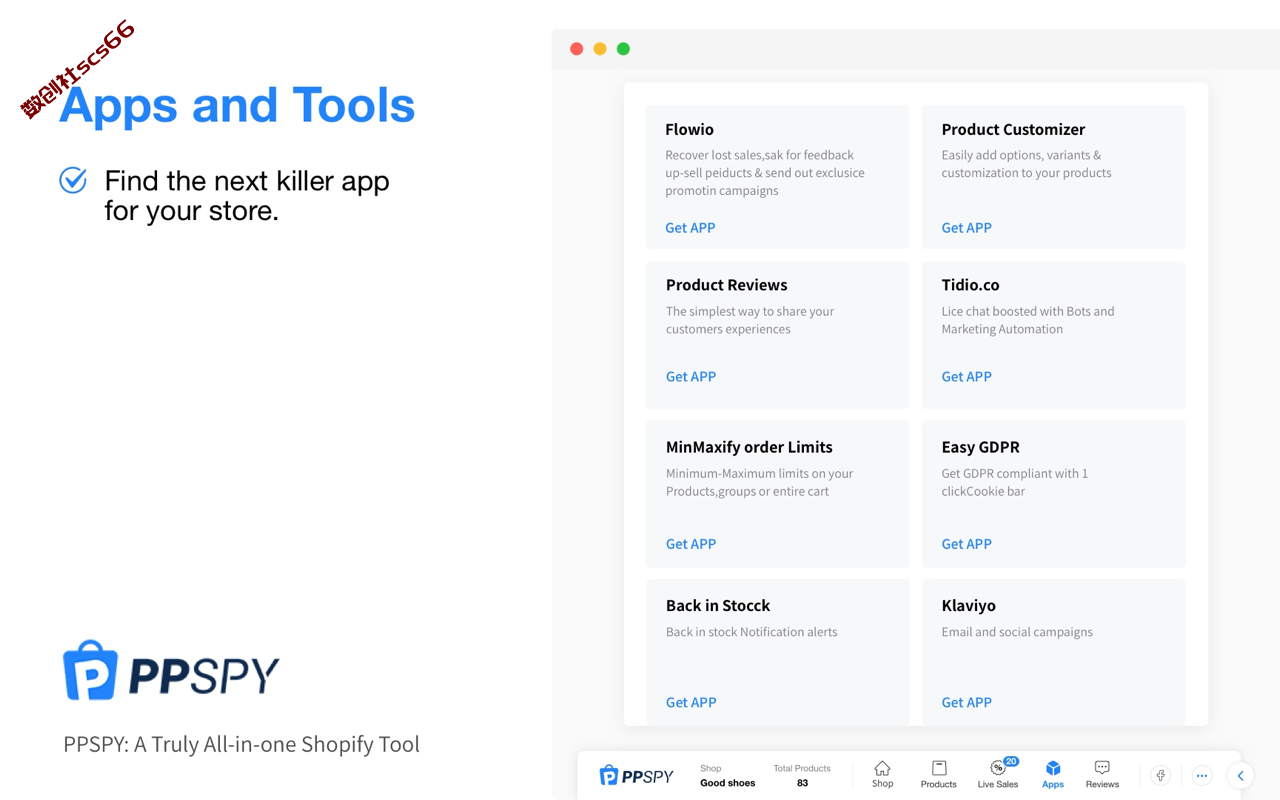
Task: Get the Tidio.co app
Action: click(x=966, y=376)
